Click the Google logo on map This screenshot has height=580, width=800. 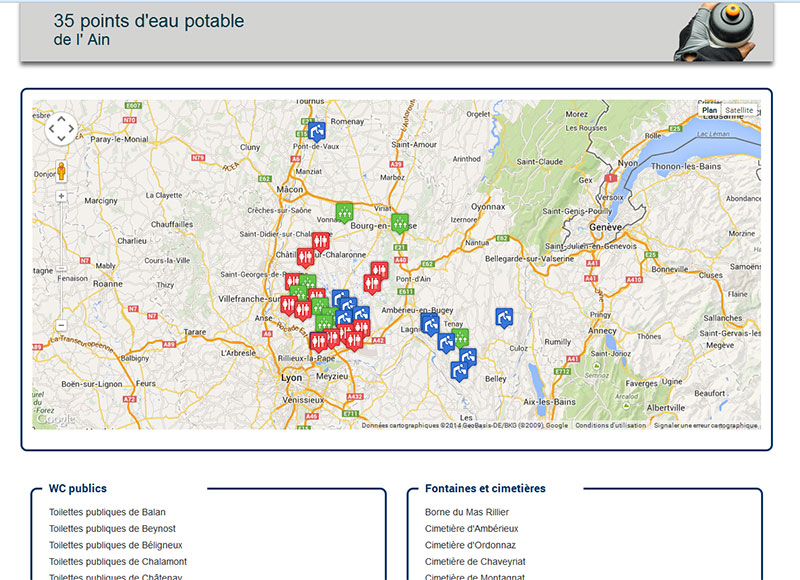(x=56, y=419)
